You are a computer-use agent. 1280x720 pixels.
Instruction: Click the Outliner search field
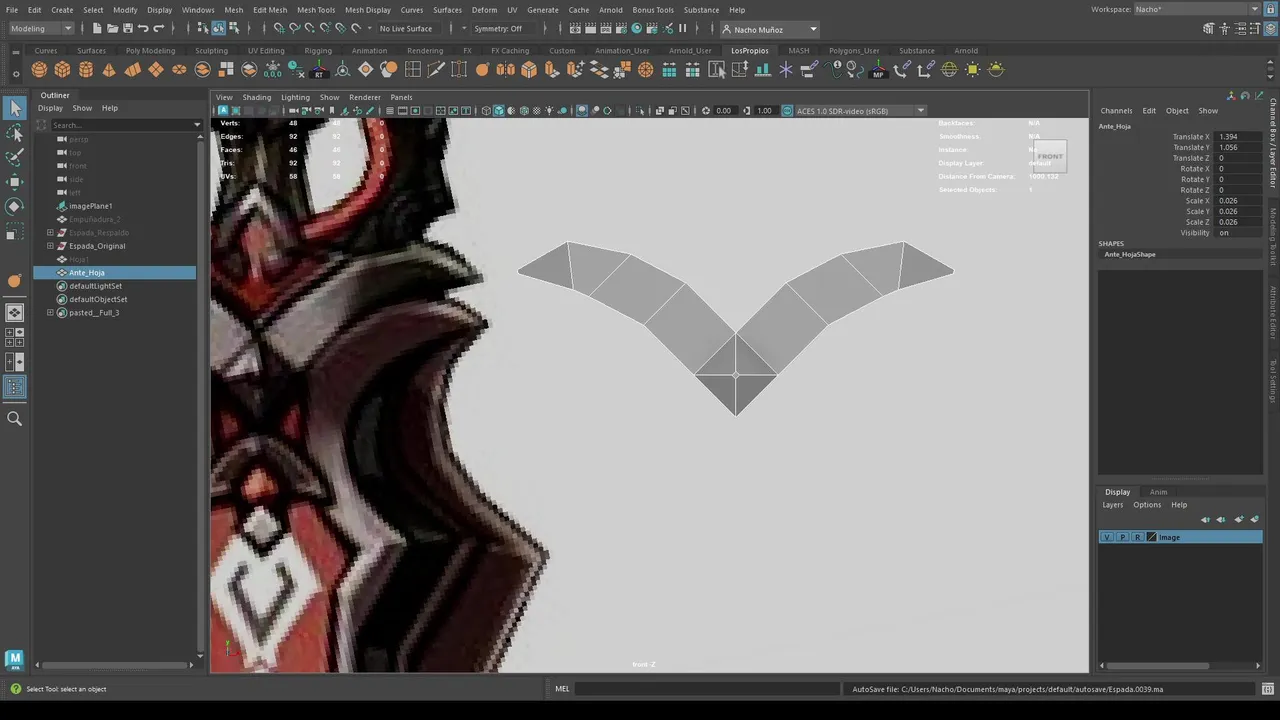[x=120, y=125]
